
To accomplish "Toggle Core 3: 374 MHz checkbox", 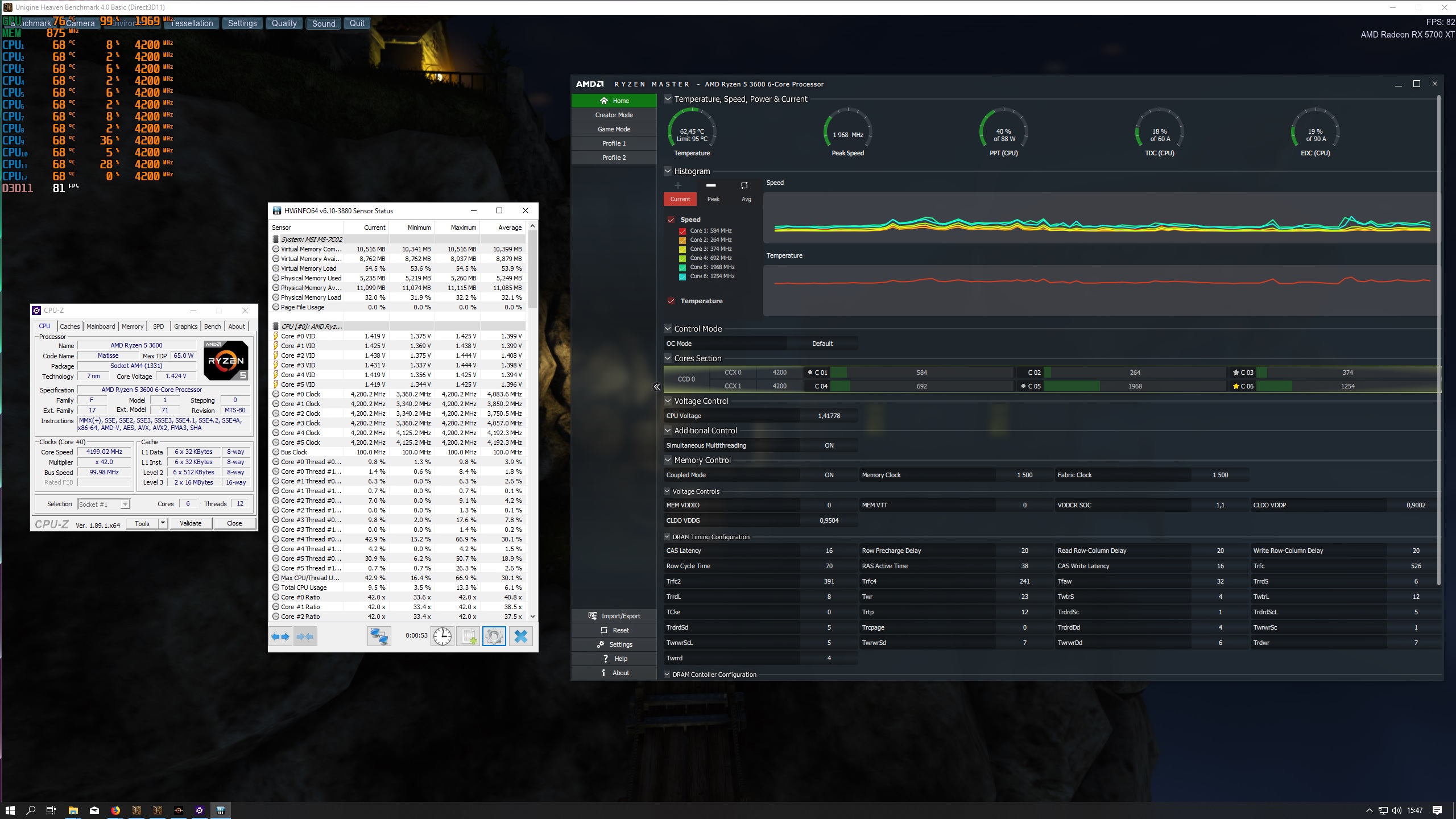I will (682, 249).
